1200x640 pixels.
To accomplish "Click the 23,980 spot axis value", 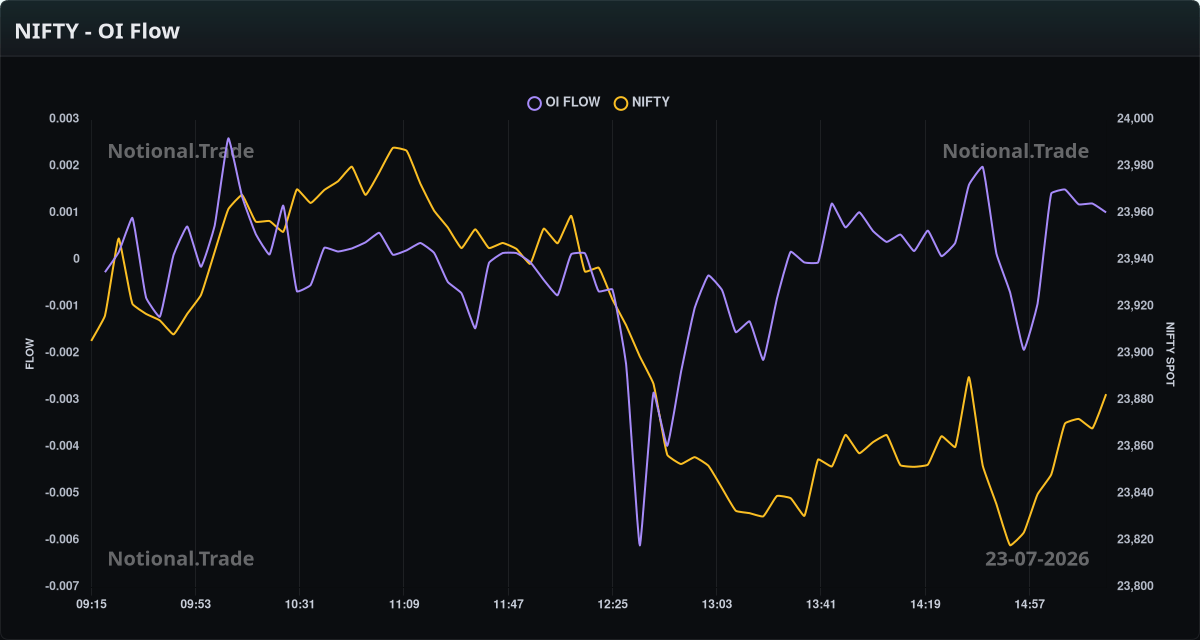I will coord(1135,165).
